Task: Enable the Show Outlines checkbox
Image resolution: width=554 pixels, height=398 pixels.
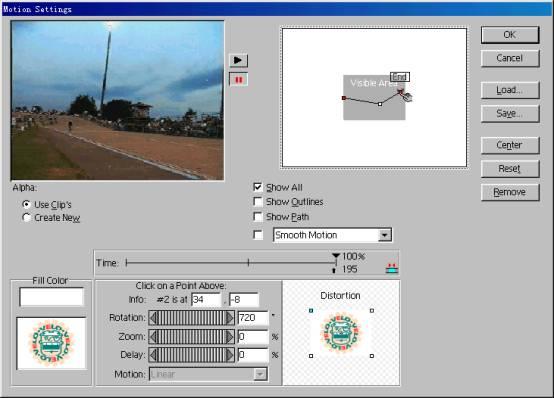Action: 258,202
